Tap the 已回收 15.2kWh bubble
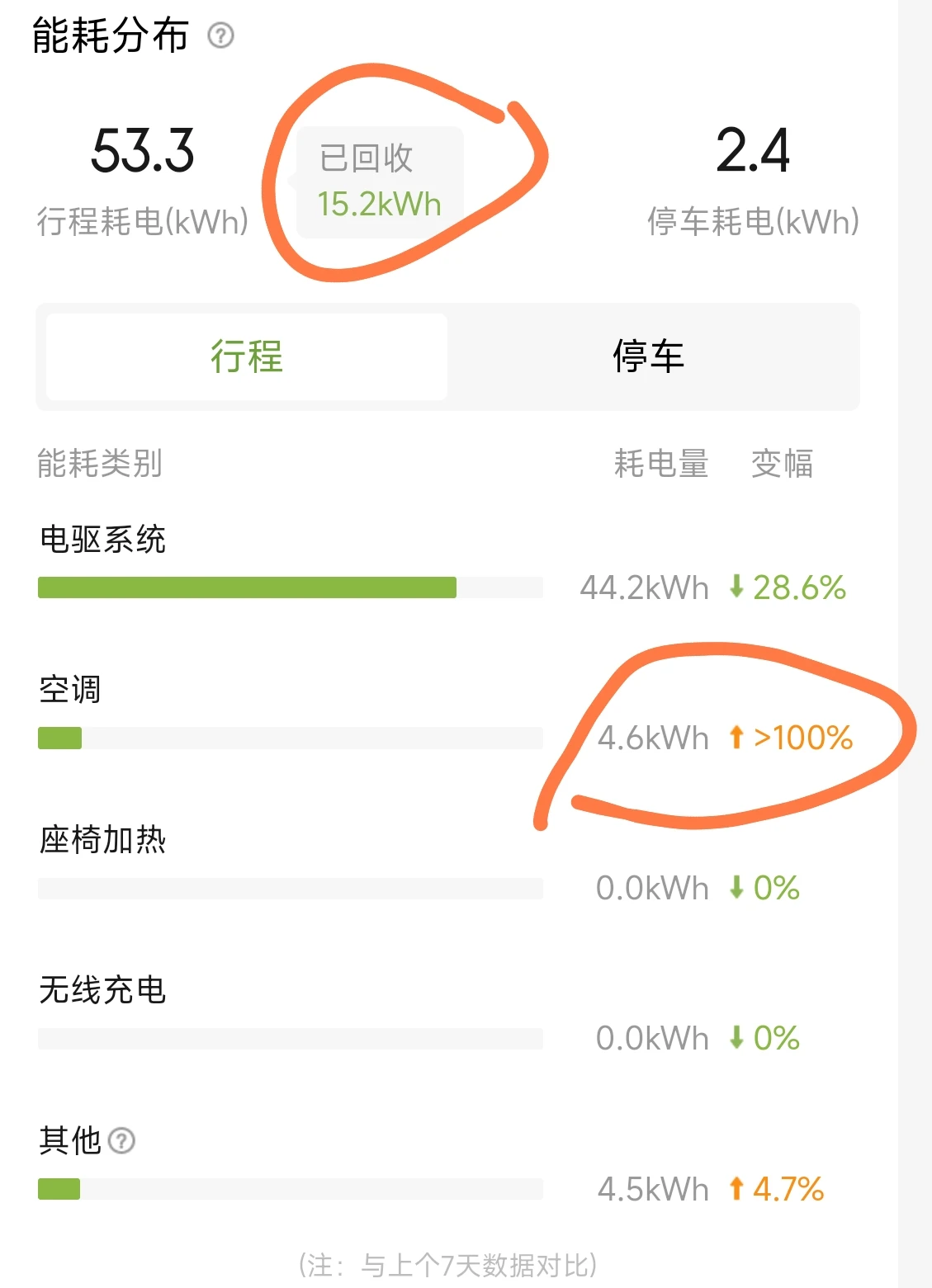 (379, 182)
